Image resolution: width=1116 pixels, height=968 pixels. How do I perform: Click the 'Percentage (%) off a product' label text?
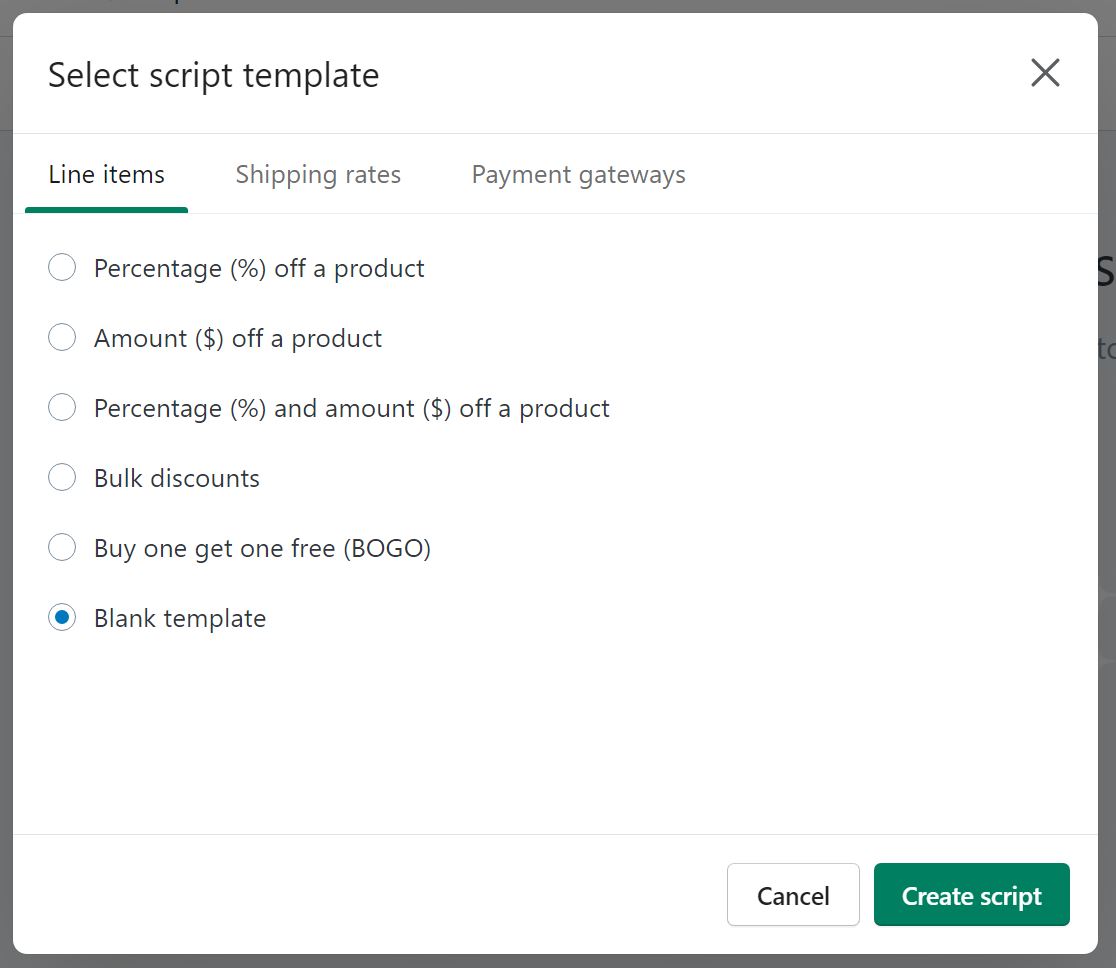tap(259, 269)
